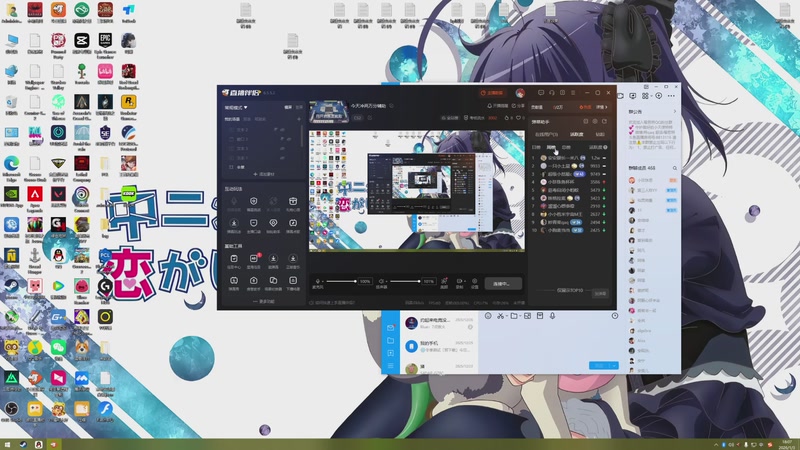The height and width of the screenshot is (450, 800).
Task: Open Windows Start menu on taskbar
Action: [x=7, y=445]
